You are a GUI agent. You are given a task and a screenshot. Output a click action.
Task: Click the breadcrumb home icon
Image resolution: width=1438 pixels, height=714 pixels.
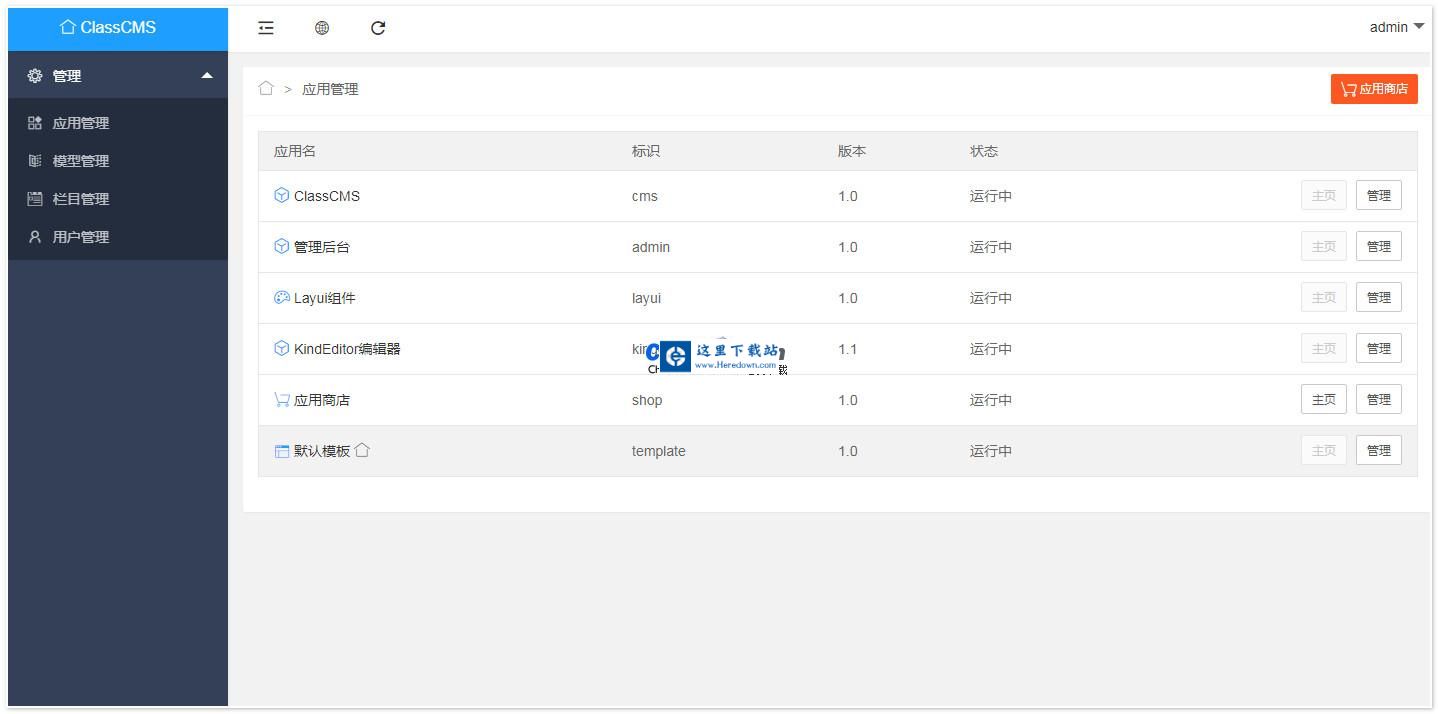266,88
